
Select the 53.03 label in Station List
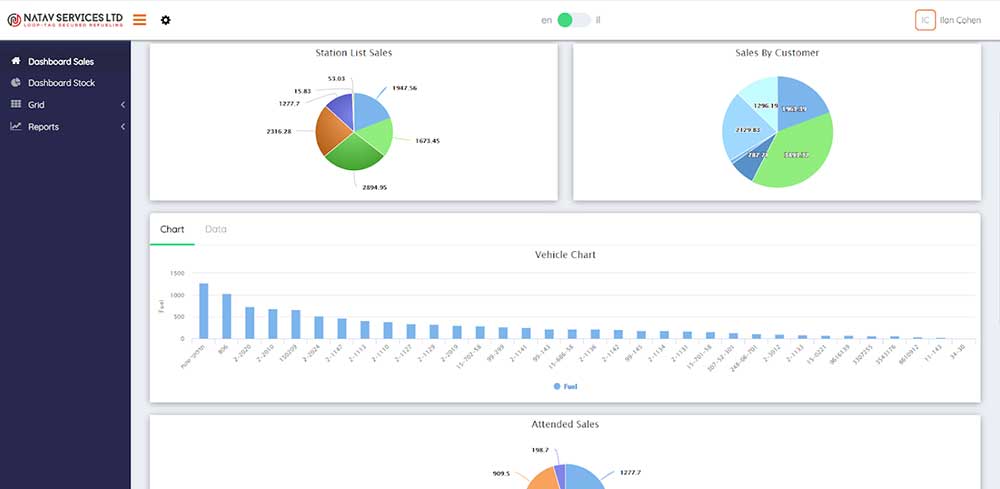tap(337, 78)
